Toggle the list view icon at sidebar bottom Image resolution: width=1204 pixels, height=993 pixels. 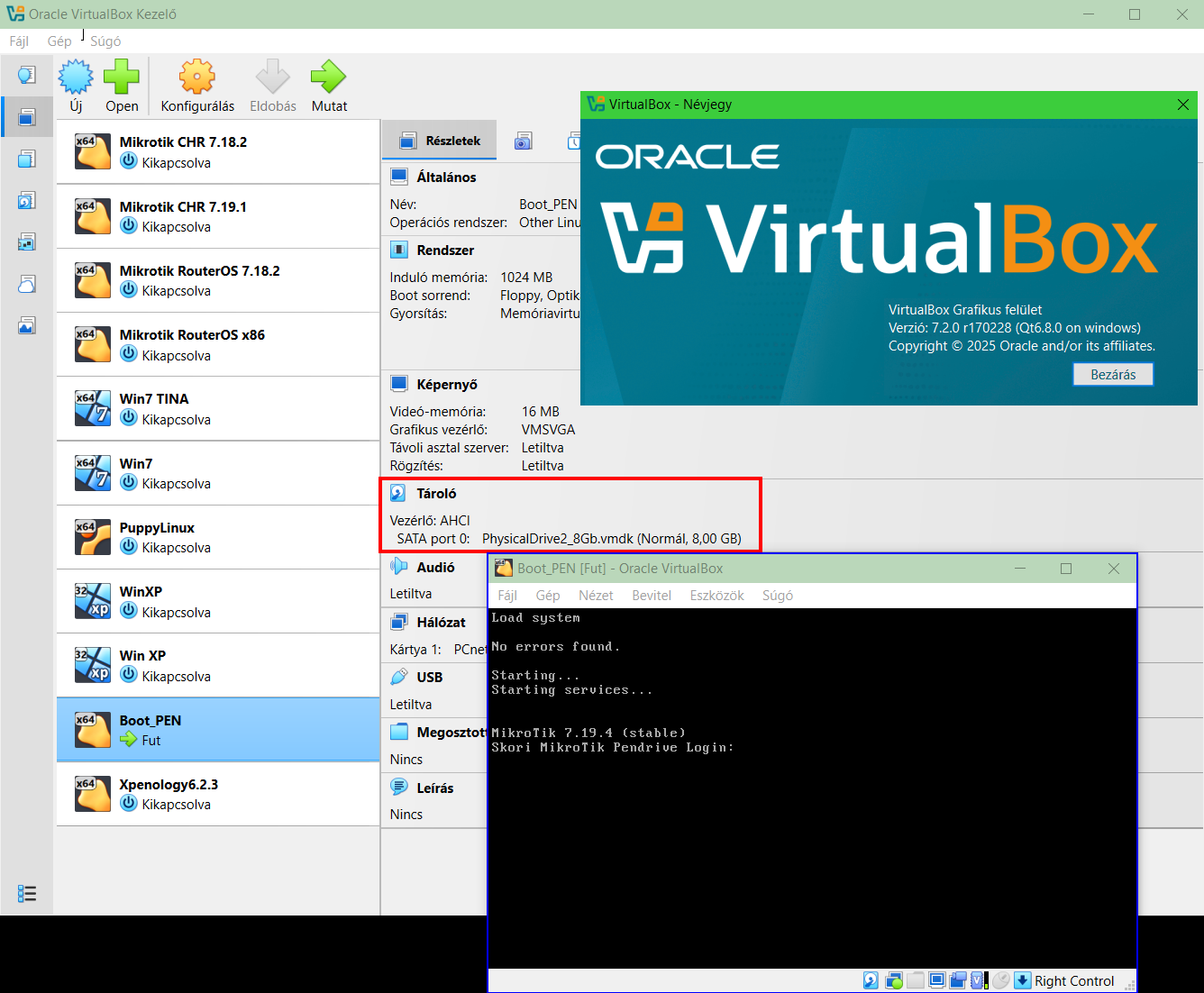coord(27,893)
